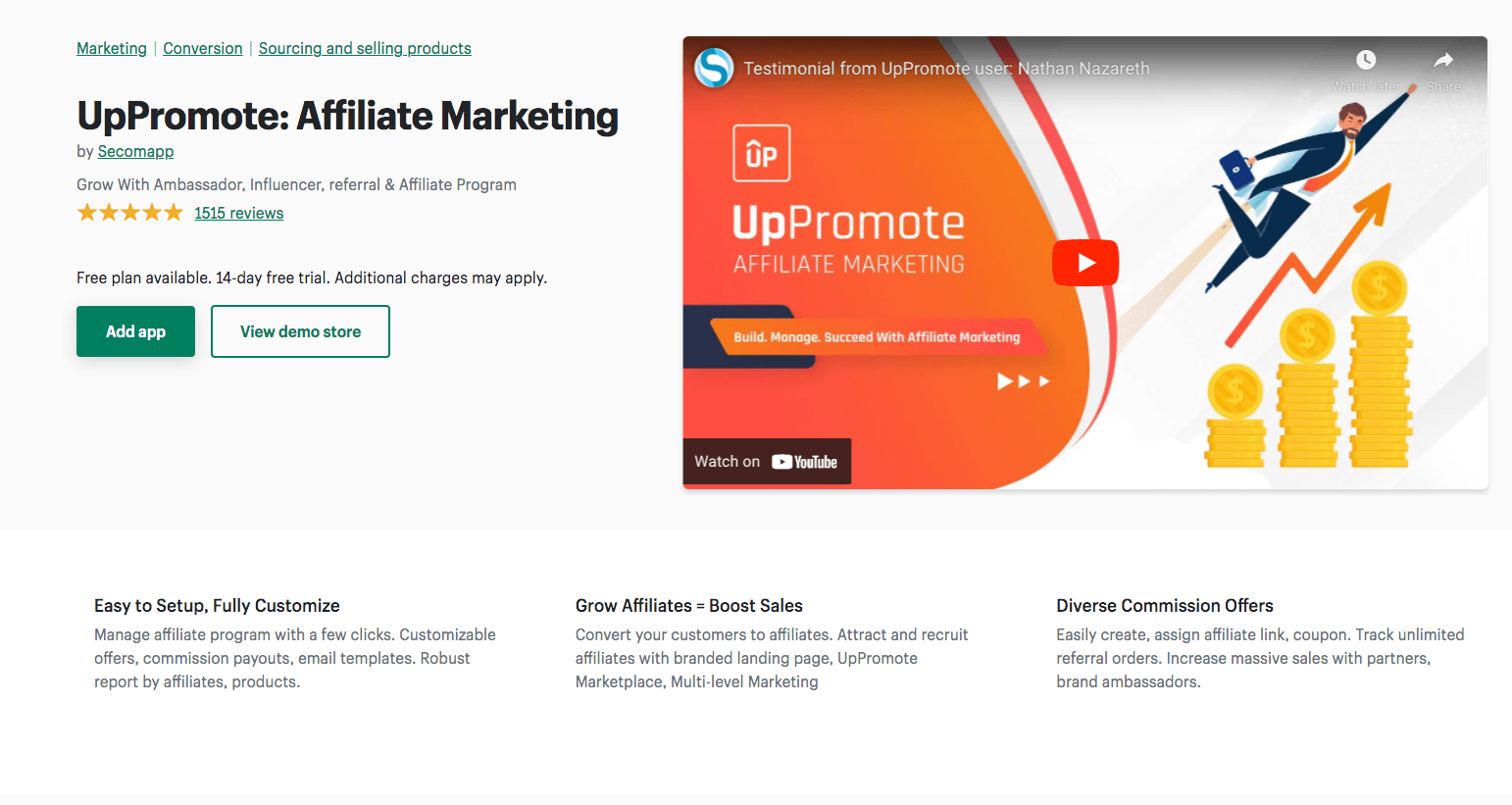Click the UP logo in video thumbnail

762,153
